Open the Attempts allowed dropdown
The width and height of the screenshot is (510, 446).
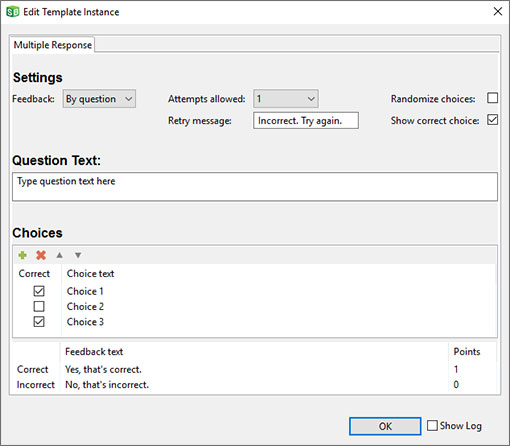click(286, 99)
